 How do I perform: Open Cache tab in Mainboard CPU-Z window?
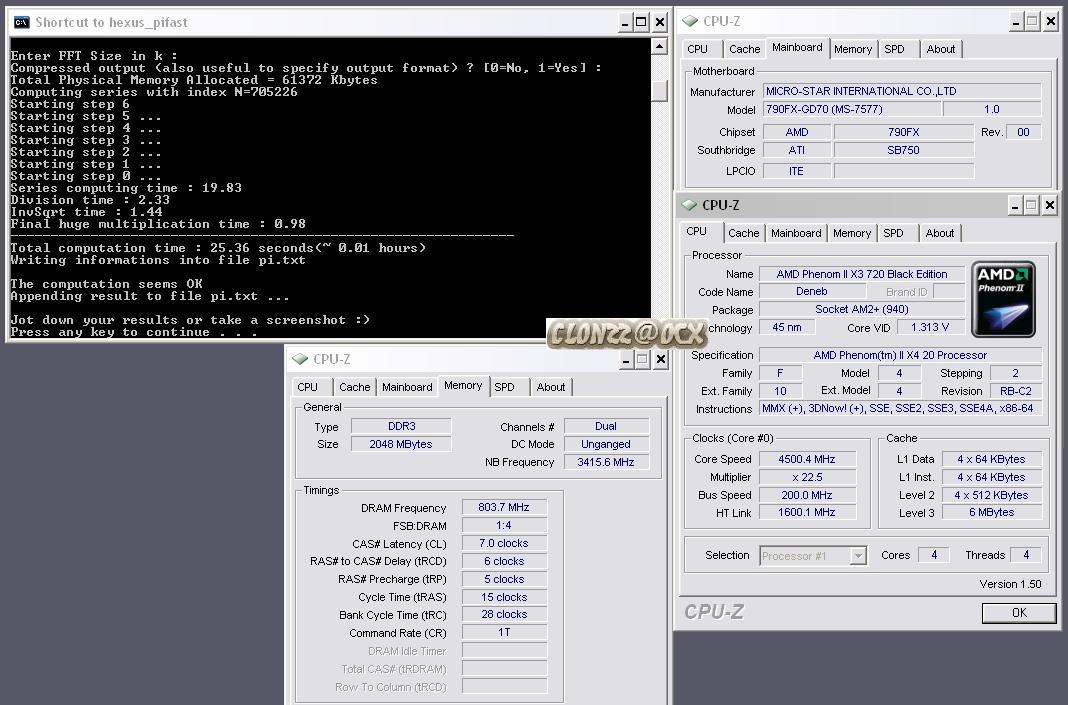point(744,49)
